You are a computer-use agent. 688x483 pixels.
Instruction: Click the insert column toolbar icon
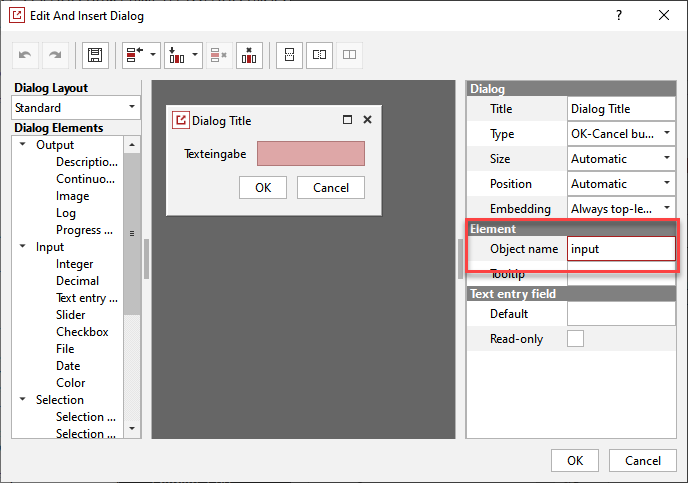pyautogui.click(x=174, y=55)
